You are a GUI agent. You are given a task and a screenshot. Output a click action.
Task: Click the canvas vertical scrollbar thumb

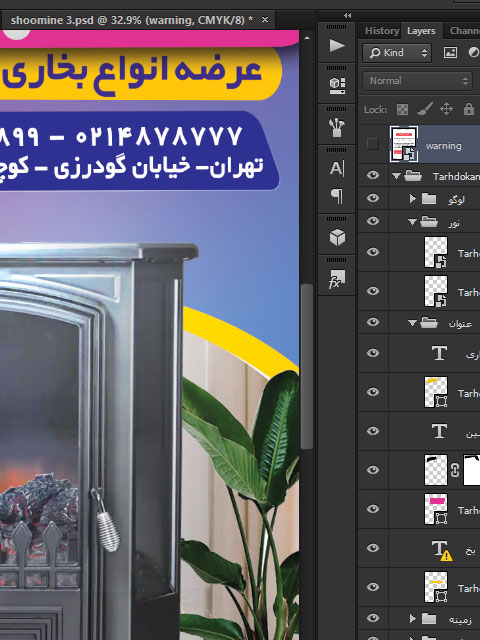(307, 367)
